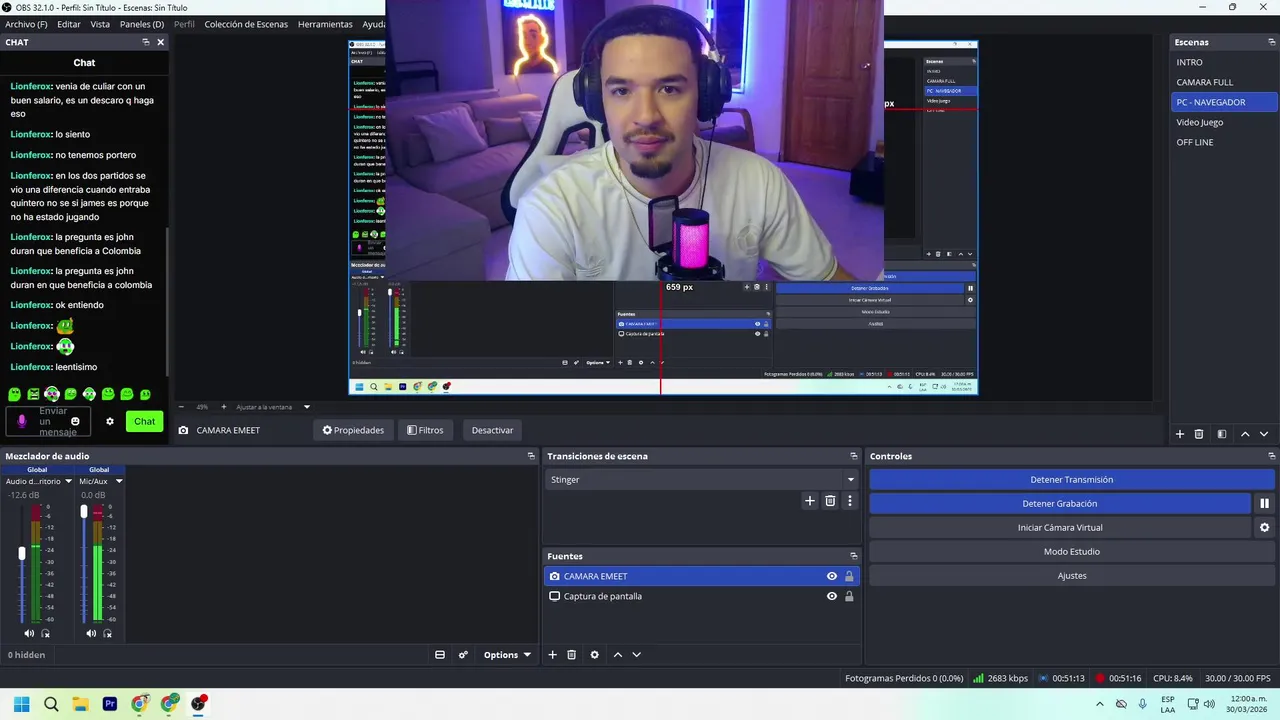Open Propiedades of selected source
The height and width of the screenshot is (720, 1280).
(x=353, y=430)
